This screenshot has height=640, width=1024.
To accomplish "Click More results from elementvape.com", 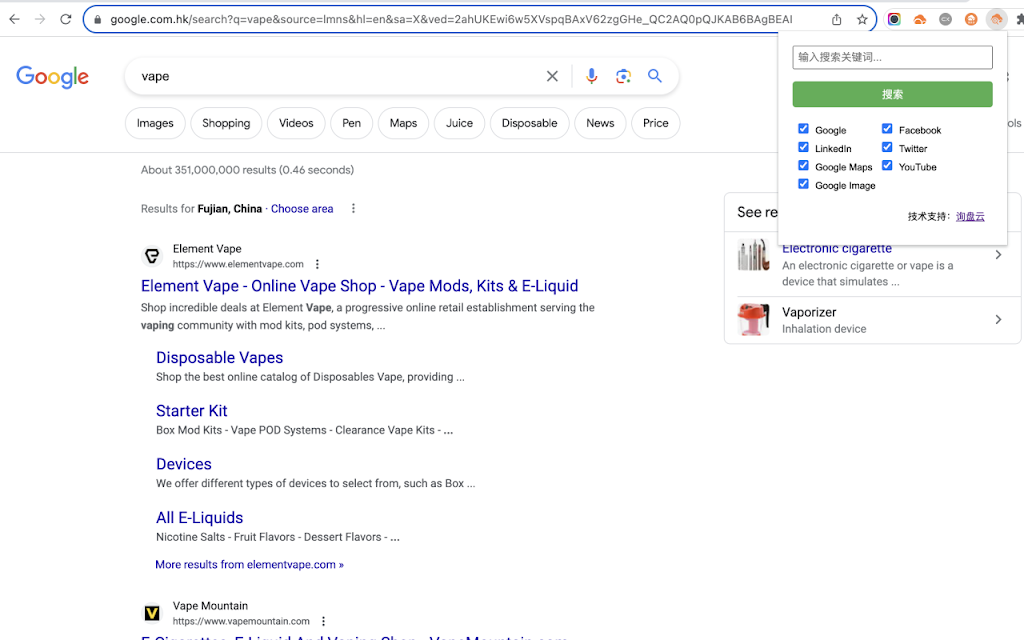I will 249,565.
